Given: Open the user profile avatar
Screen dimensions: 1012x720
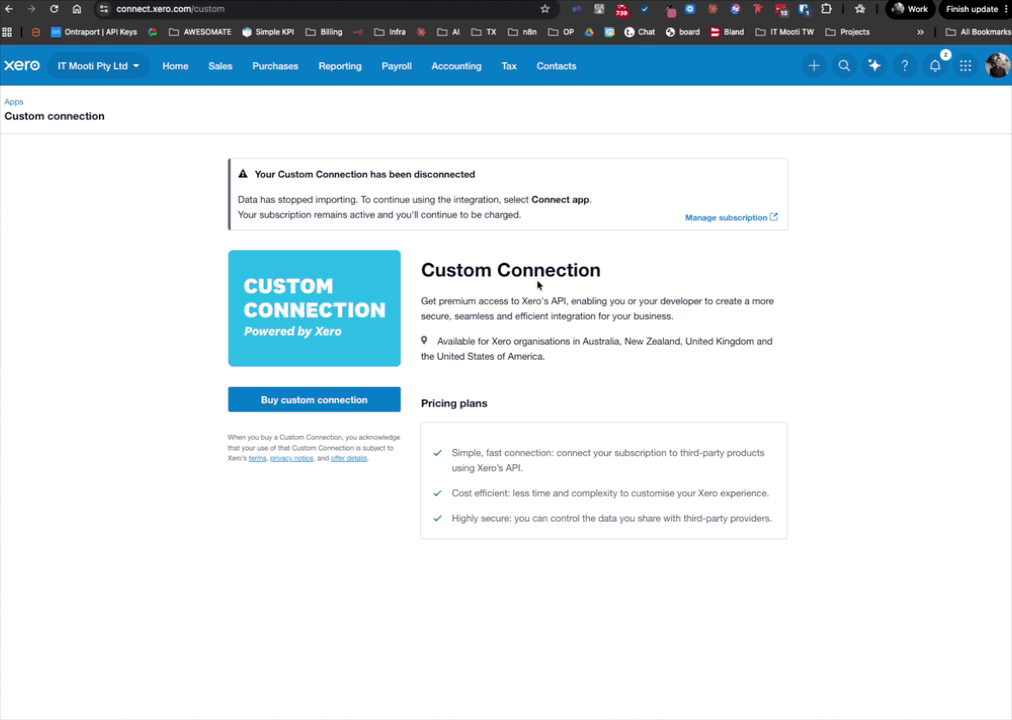Looking at the screenshot, I should click(997, 66).
